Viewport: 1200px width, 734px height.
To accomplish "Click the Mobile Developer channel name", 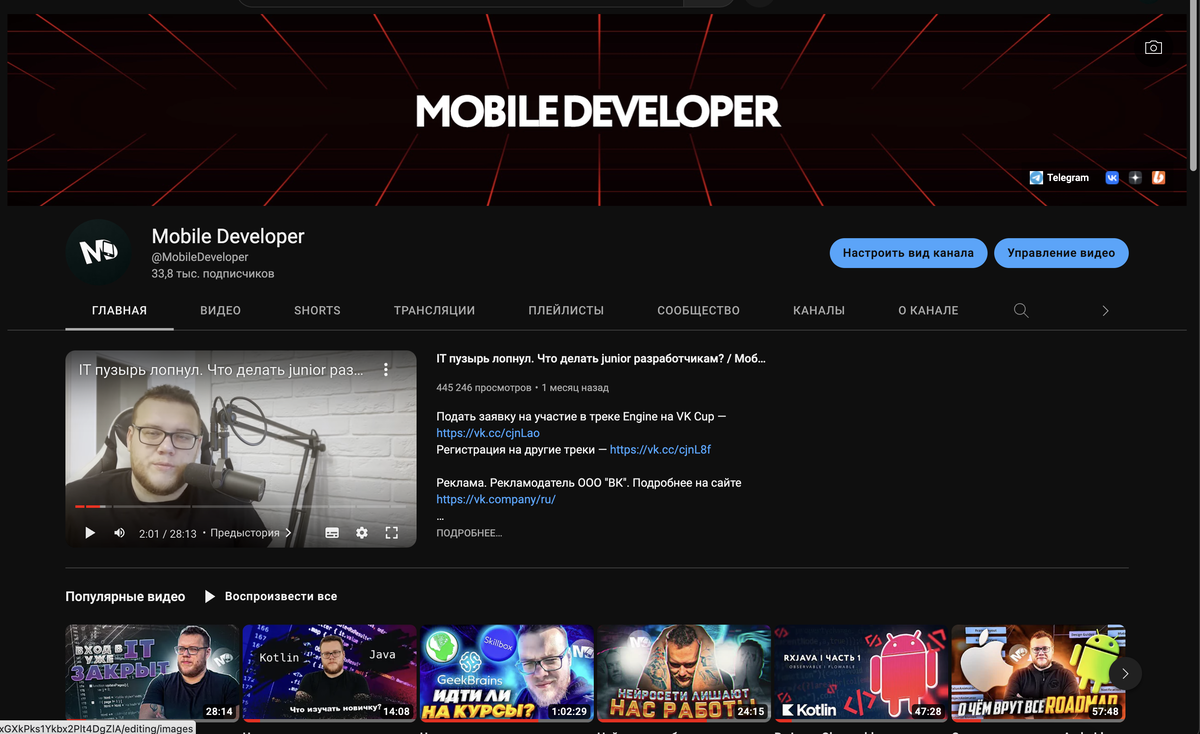I will 228,236.
